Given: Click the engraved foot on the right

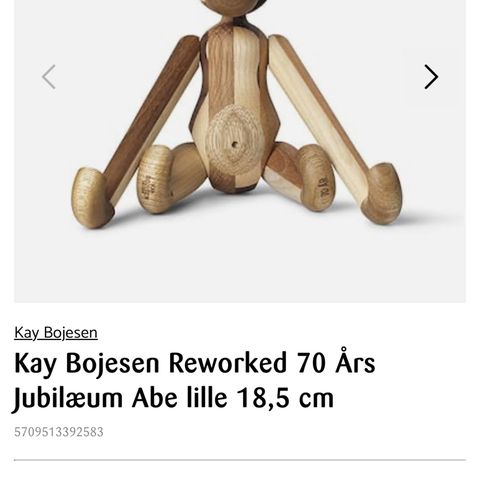Looking at the screenshot, I should click(317, 178).
